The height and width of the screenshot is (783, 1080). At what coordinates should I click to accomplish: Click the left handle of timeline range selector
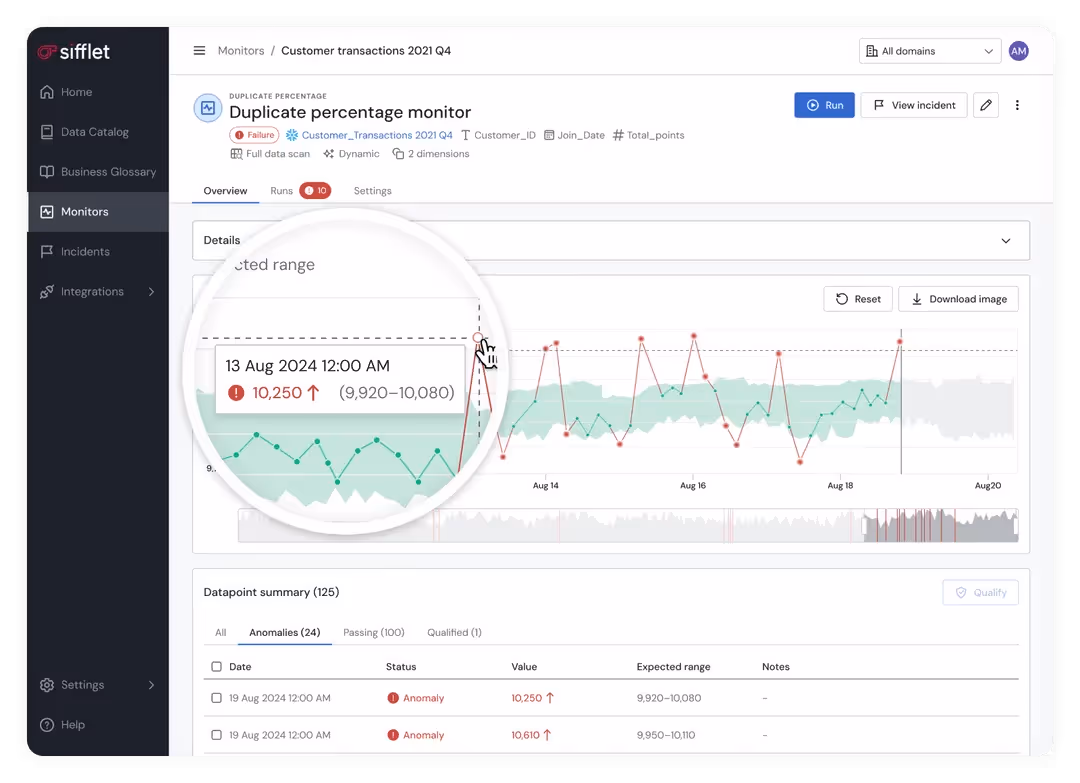pos(864,526)
